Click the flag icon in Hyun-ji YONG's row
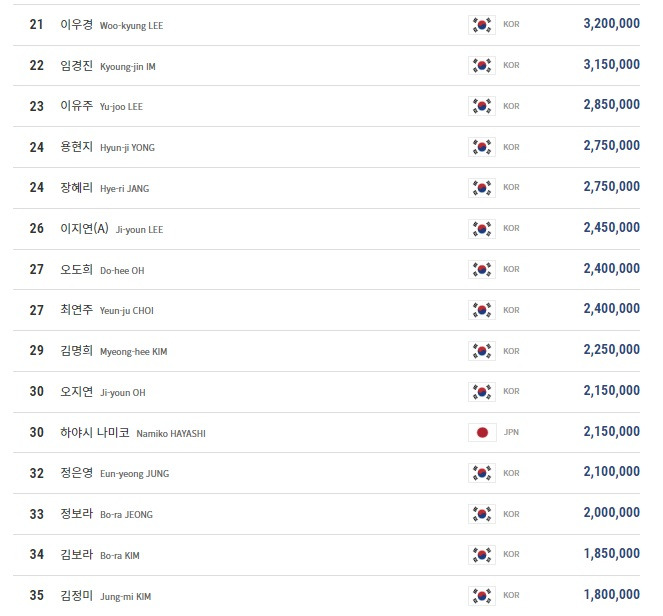 click(x=482, y=147)
